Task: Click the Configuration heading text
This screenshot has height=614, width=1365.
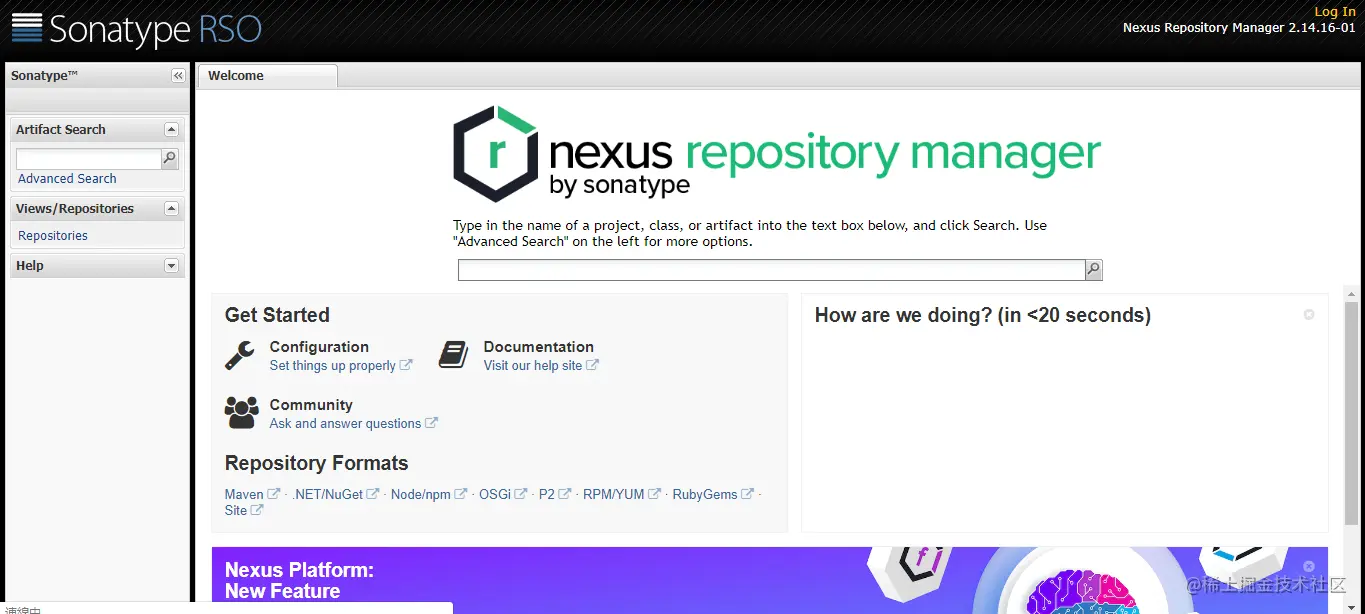Action: 319,347
